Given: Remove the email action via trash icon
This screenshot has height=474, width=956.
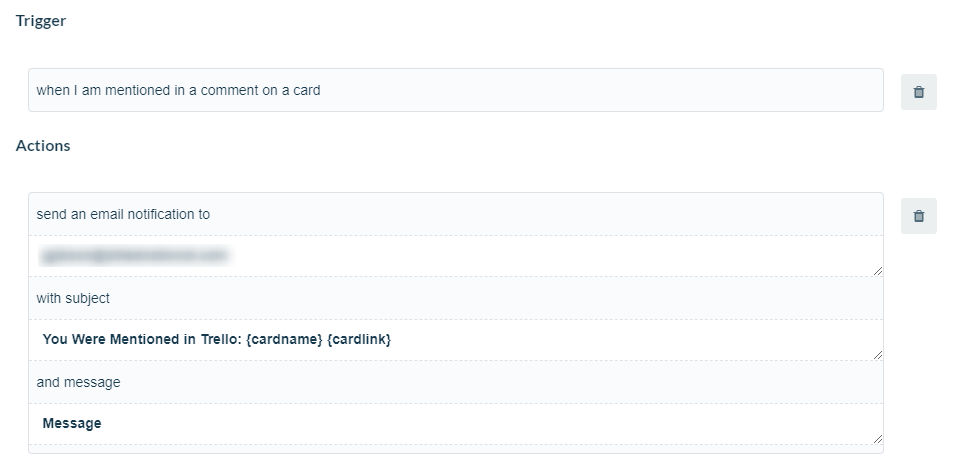Looking at the screenshot, I should (x=919, y=216).
